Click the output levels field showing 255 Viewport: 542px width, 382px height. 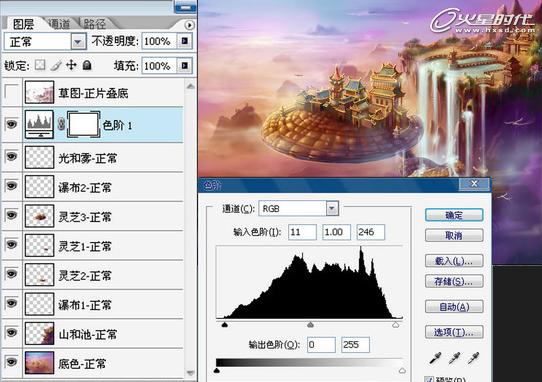[355, 345]
